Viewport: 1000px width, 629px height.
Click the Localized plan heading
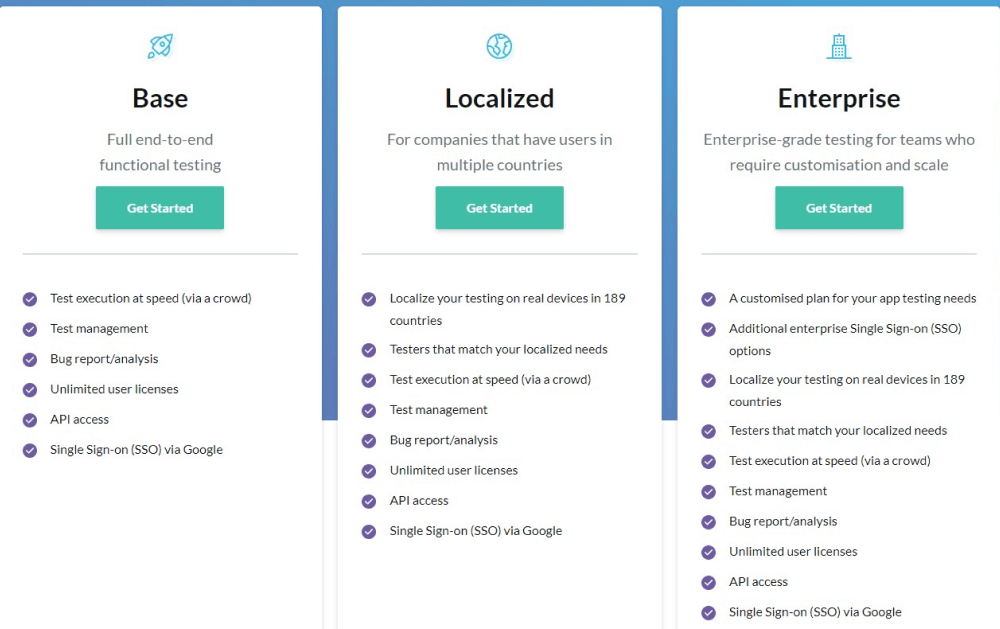tap(499, 98)
